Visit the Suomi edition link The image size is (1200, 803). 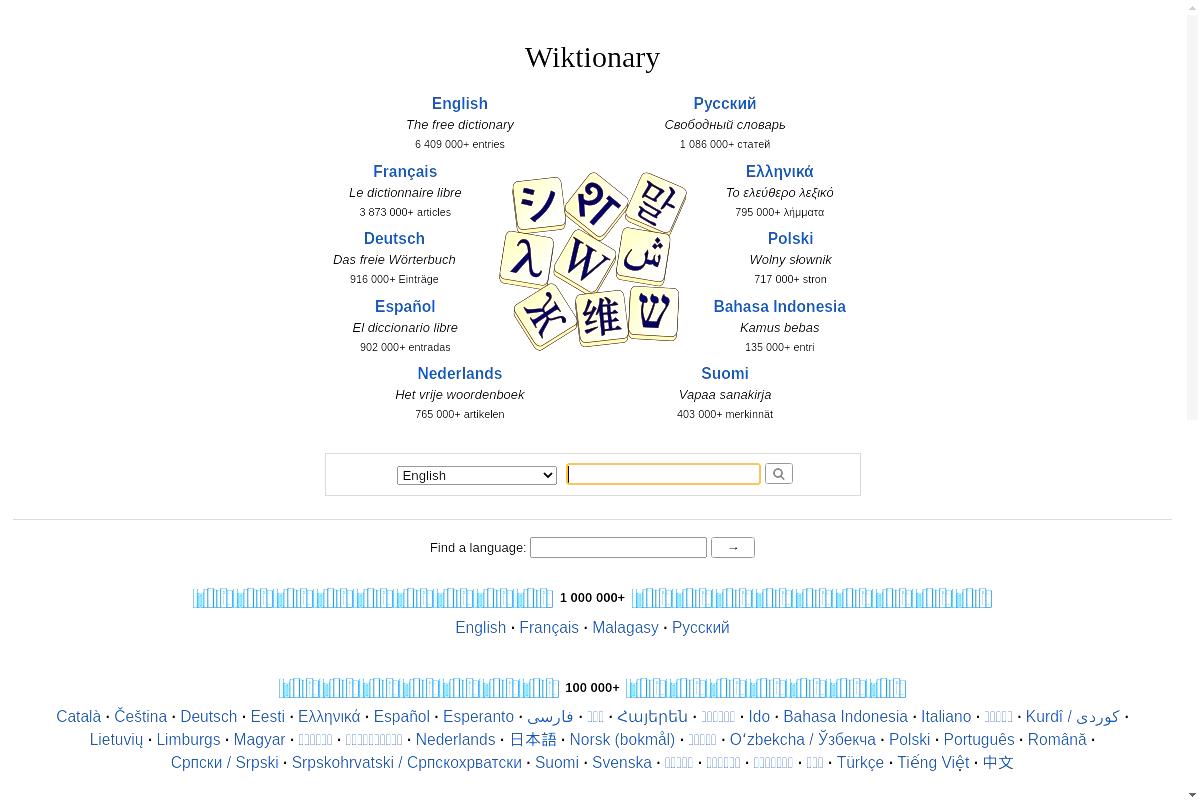pyautogui.click(x=724, y=374)
